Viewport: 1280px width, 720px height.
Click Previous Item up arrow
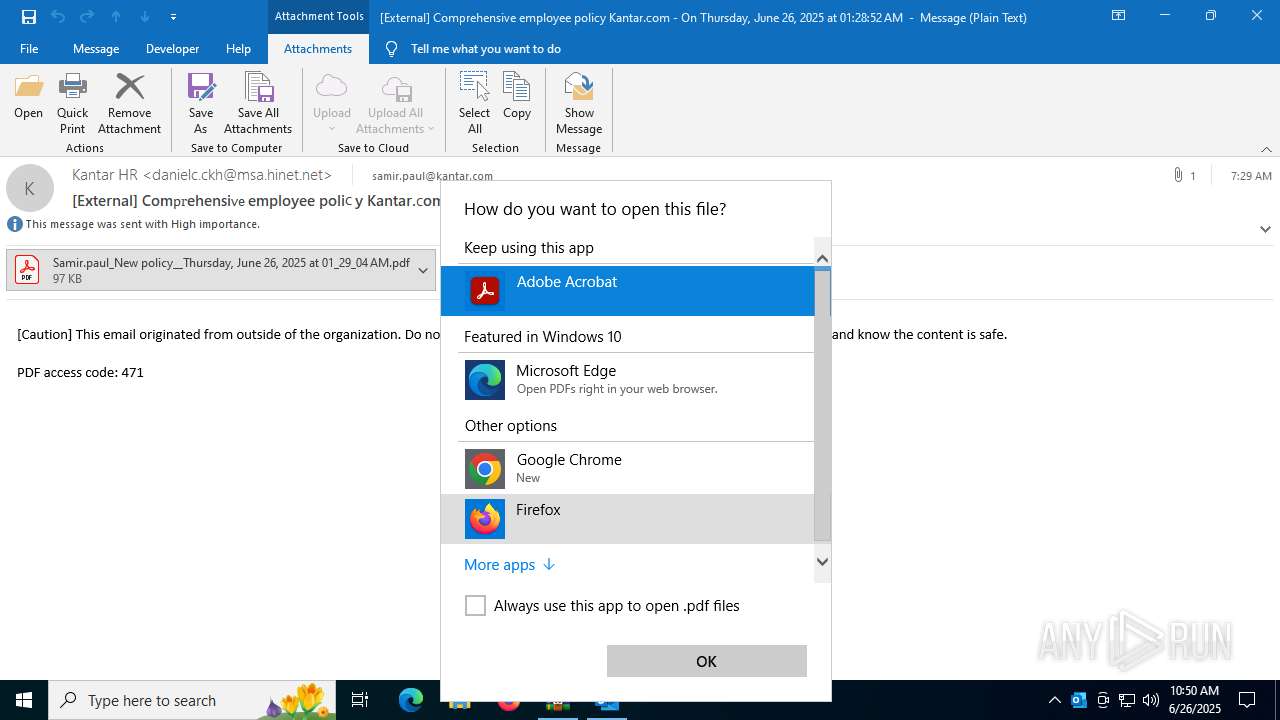click(116, 17)
